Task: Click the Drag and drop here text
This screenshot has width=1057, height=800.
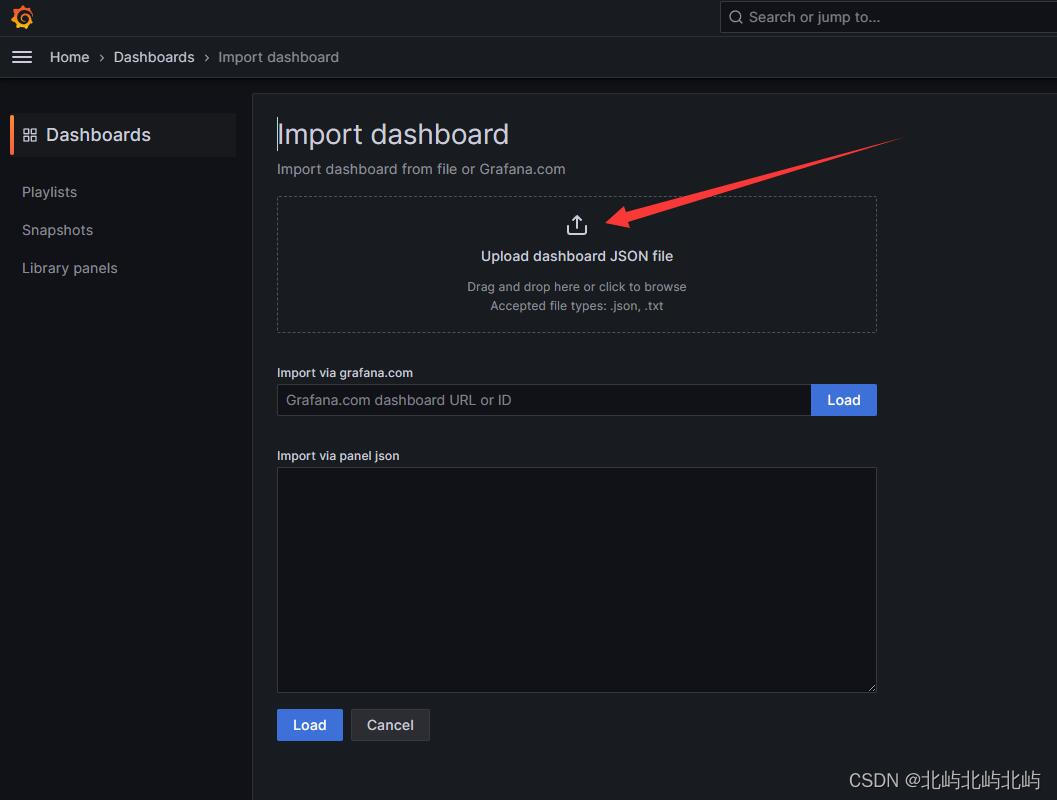Action: point(577,286)
